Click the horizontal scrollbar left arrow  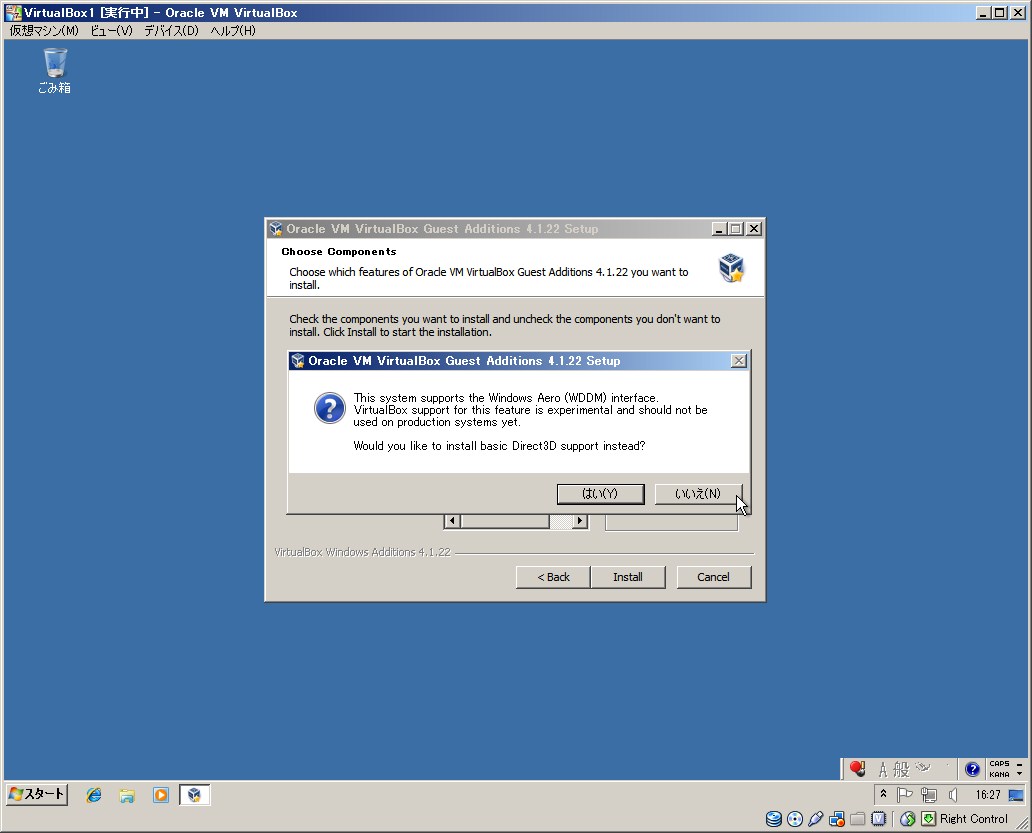click(x=452, y=521)
